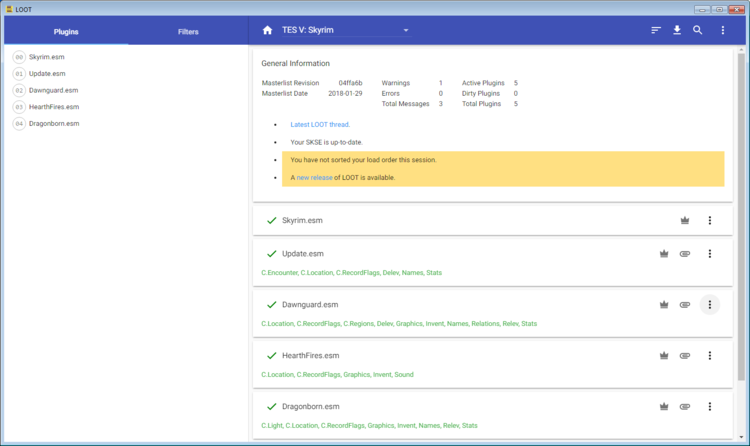The width and height of the screenshot is (750, 446).
Task: Click the crown icon on the Update.esm card
Action: (664, 254)
